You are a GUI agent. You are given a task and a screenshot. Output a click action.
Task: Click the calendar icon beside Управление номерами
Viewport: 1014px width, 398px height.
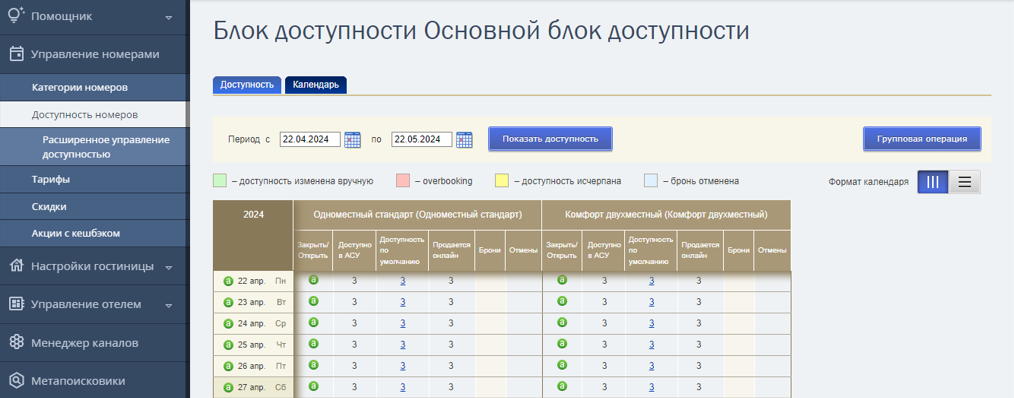[x=17, y=54]
